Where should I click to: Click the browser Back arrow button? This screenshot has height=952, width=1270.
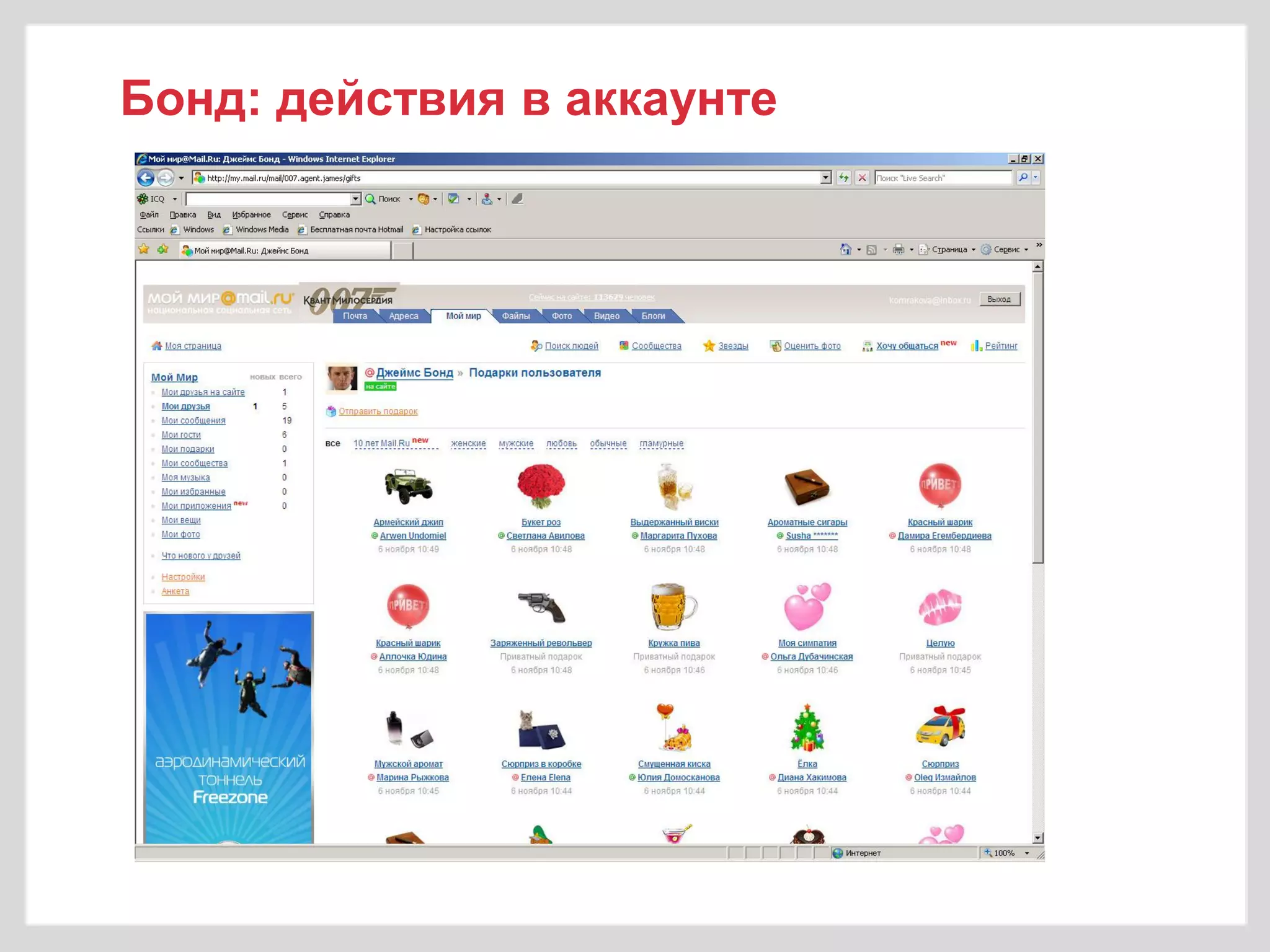(x=146, y=178)
